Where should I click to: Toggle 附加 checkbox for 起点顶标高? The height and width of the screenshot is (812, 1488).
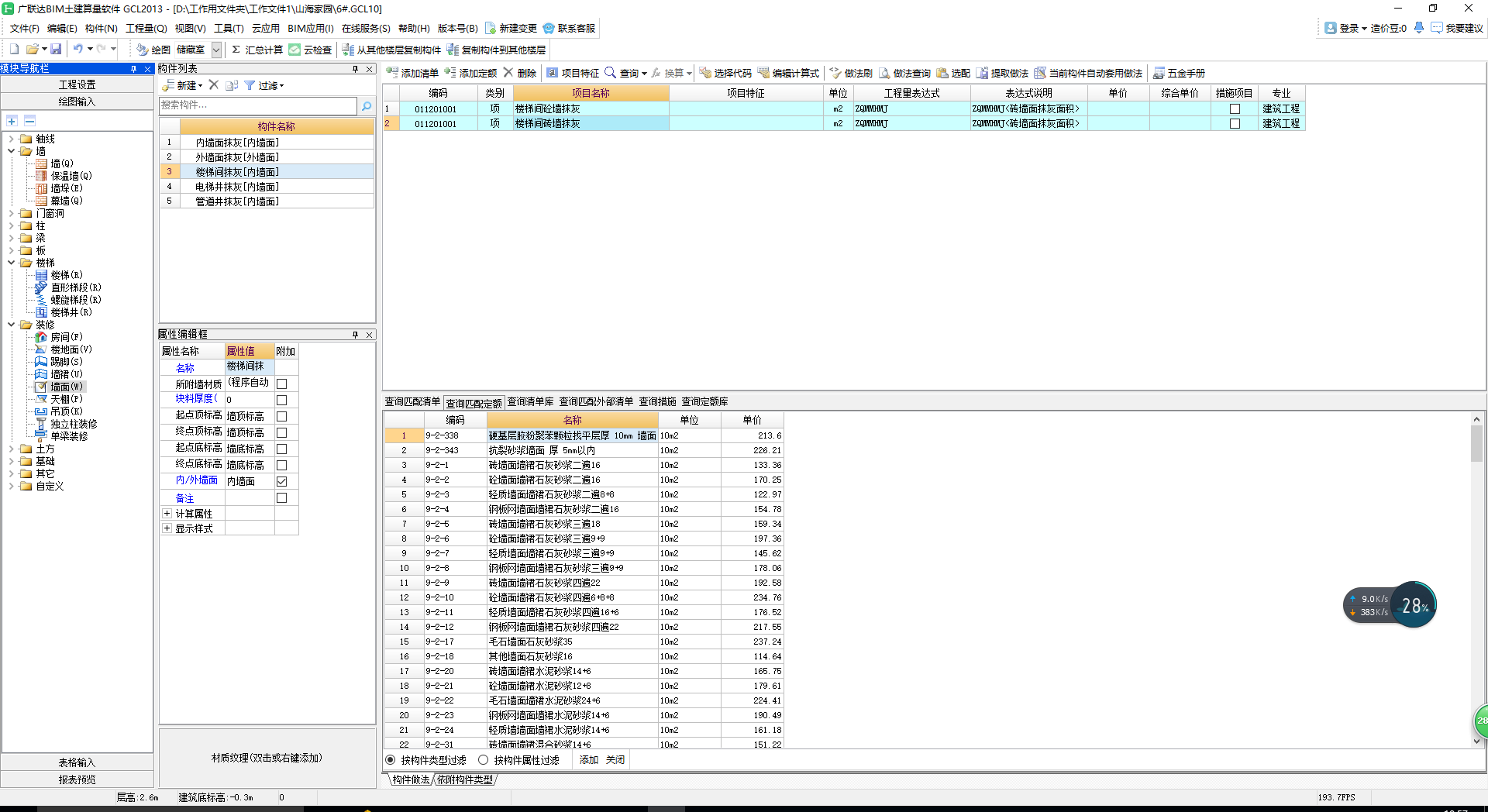281,416
